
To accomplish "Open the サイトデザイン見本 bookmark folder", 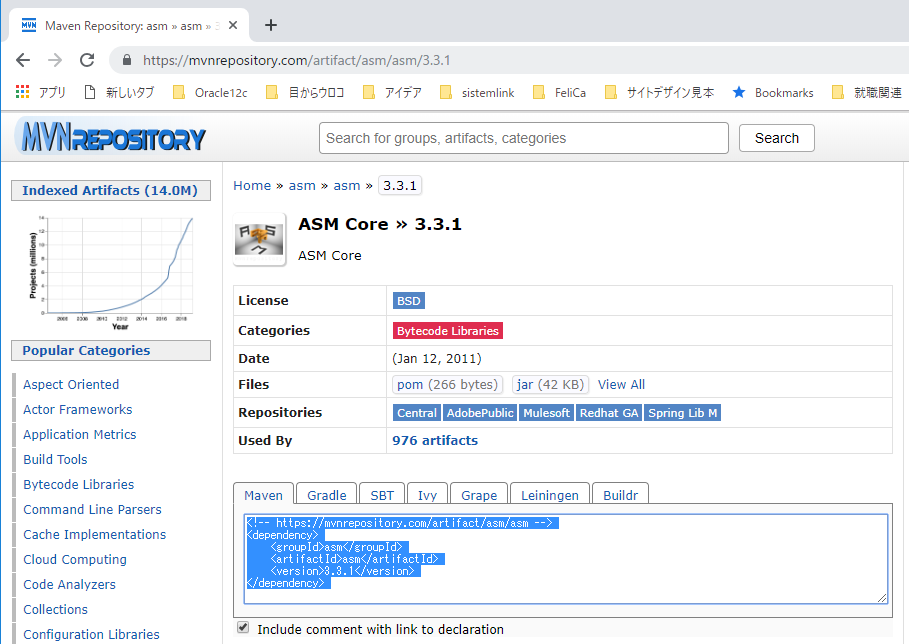I will pyautogui.click(x=659, y=92).
